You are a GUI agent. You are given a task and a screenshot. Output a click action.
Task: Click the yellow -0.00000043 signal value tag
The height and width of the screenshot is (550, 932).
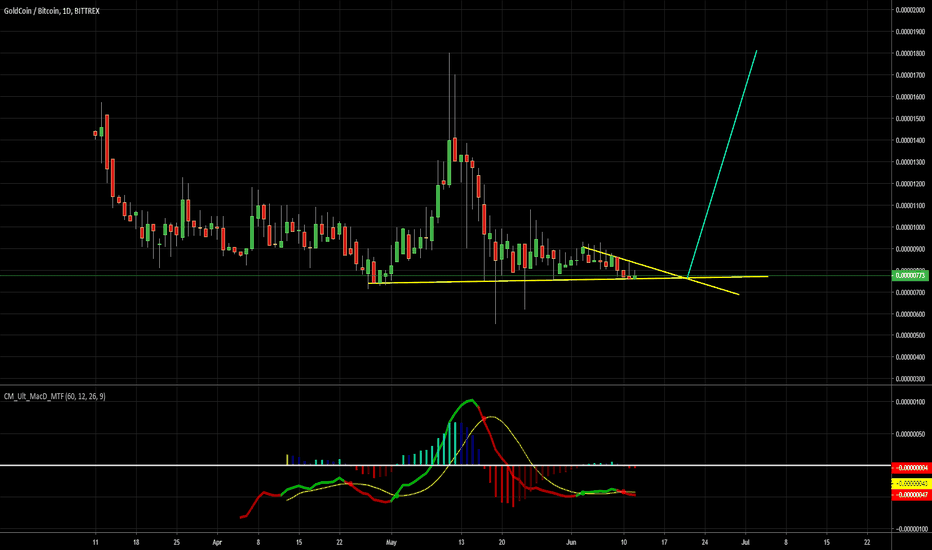[x=910, y=483]
